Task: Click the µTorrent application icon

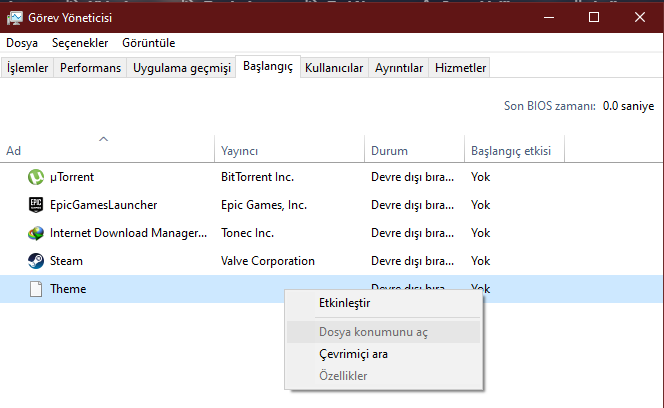Action: pyautogui.click(x=36, y=177)
